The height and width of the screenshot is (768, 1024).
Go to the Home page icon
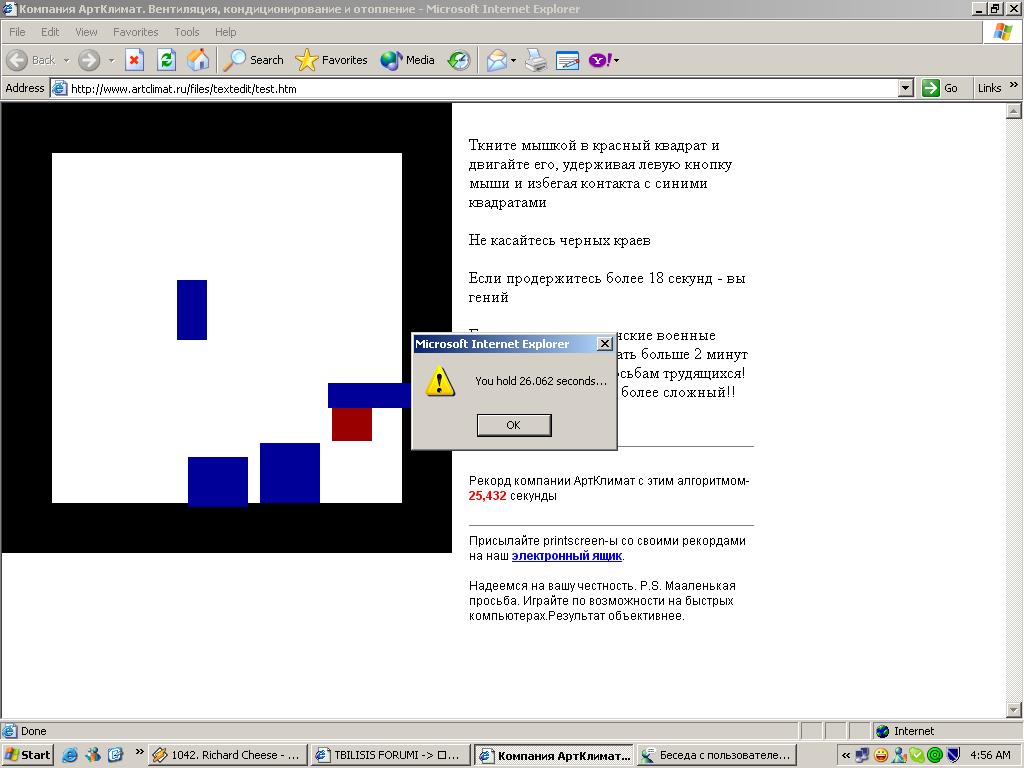(198, 60)
